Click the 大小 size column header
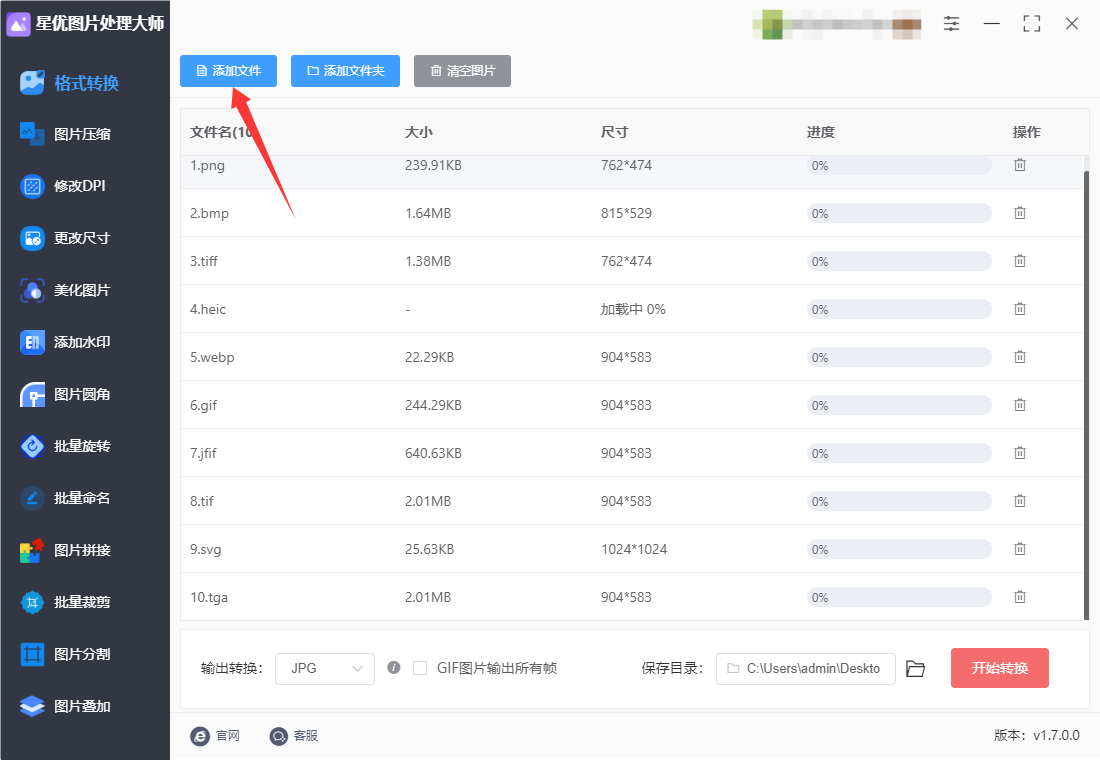The height and width of the screenshot is (760, 1100). [419, 132]
